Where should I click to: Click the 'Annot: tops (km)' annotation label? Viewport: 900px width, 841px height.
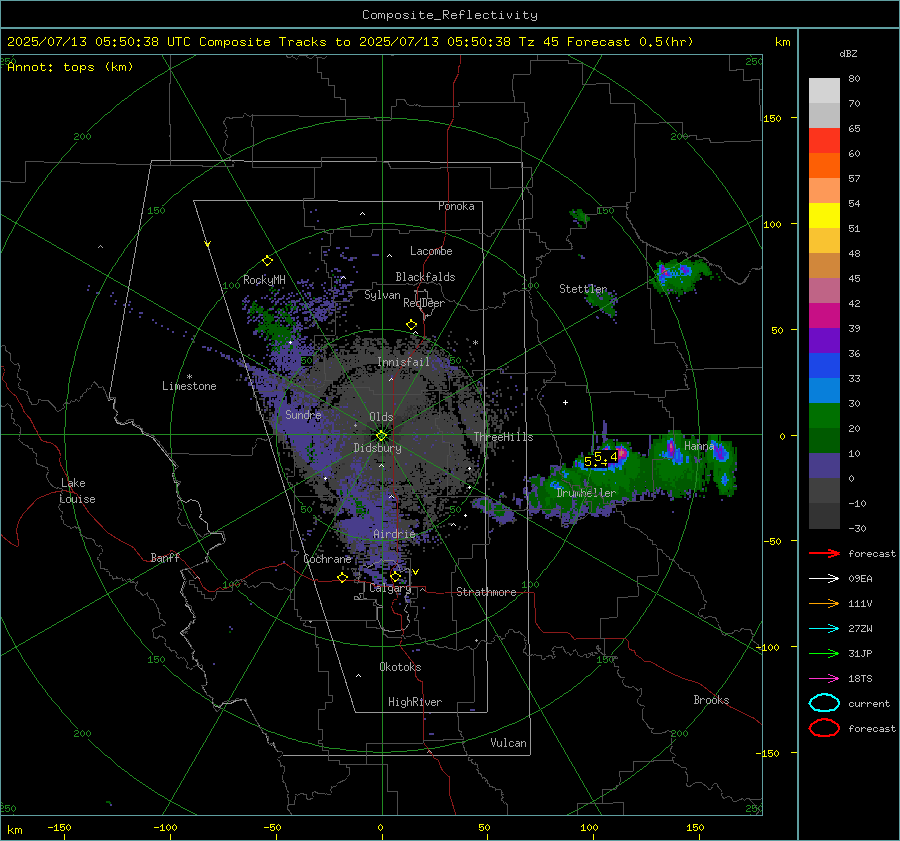click(70, 67)
